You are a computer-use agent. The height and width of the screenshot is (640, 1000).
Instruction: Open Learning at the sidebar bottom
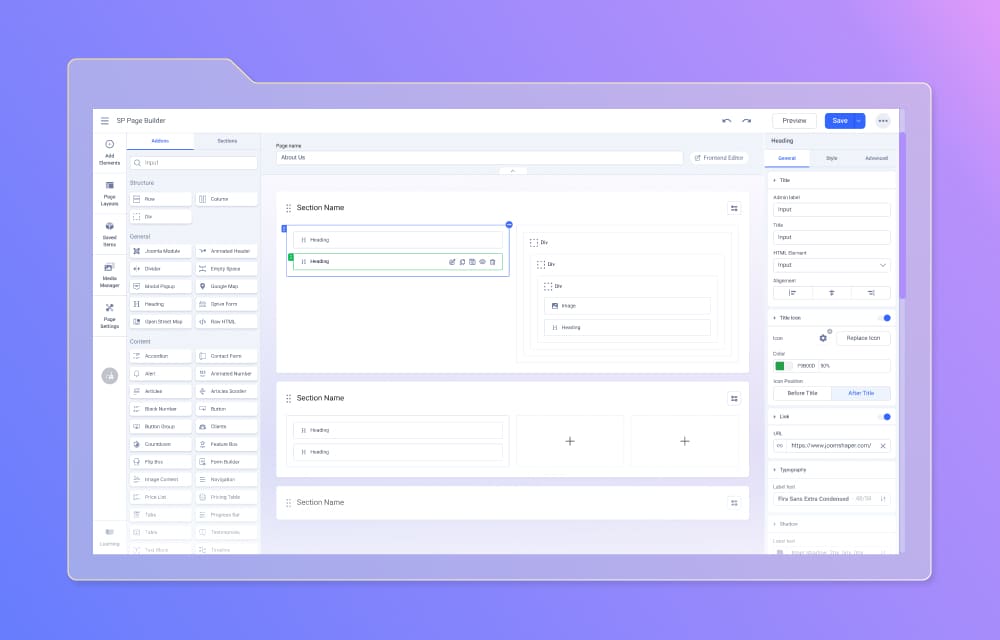110,537
